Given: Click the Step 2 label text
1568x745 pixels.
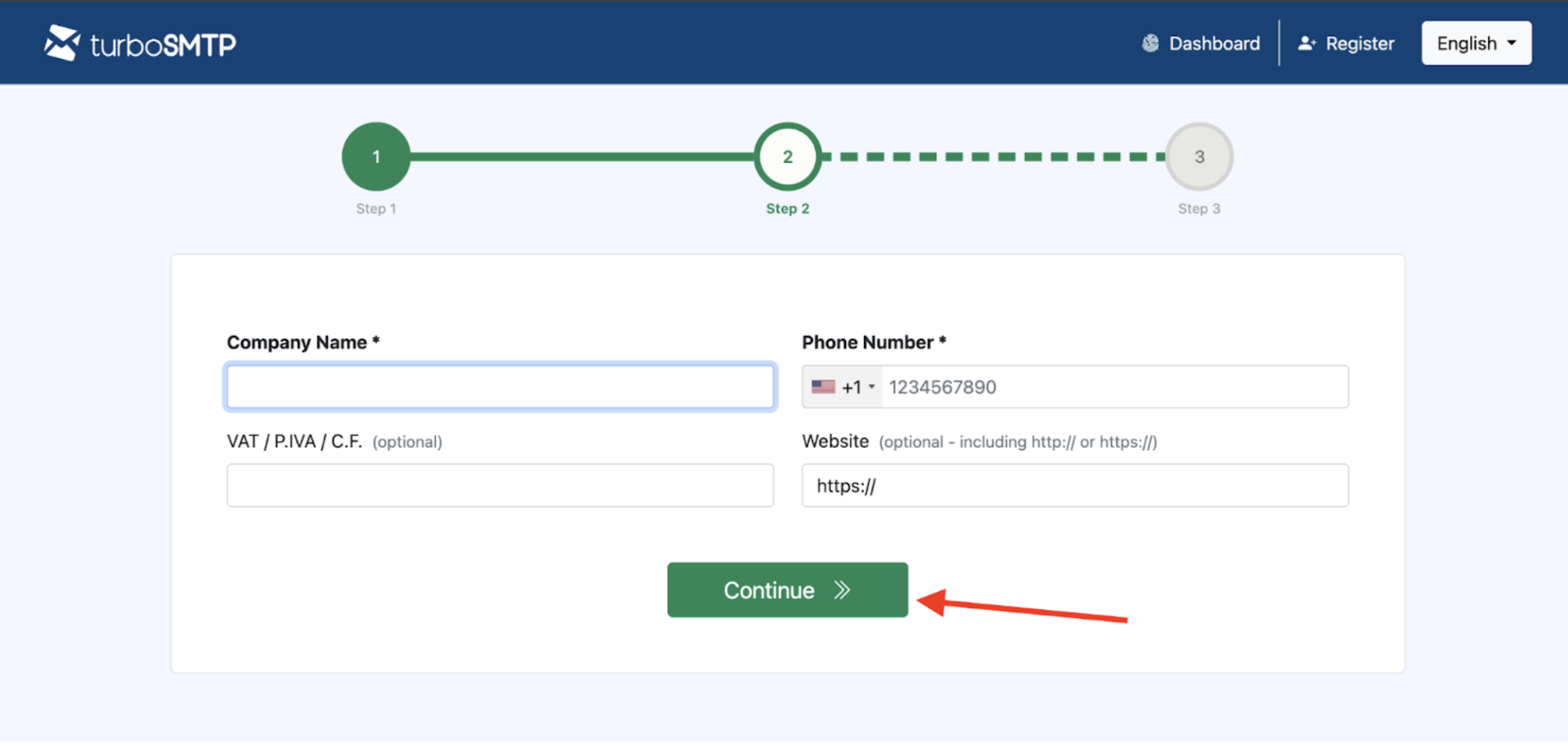Looking at the screenshot, I should coord(787,209).
